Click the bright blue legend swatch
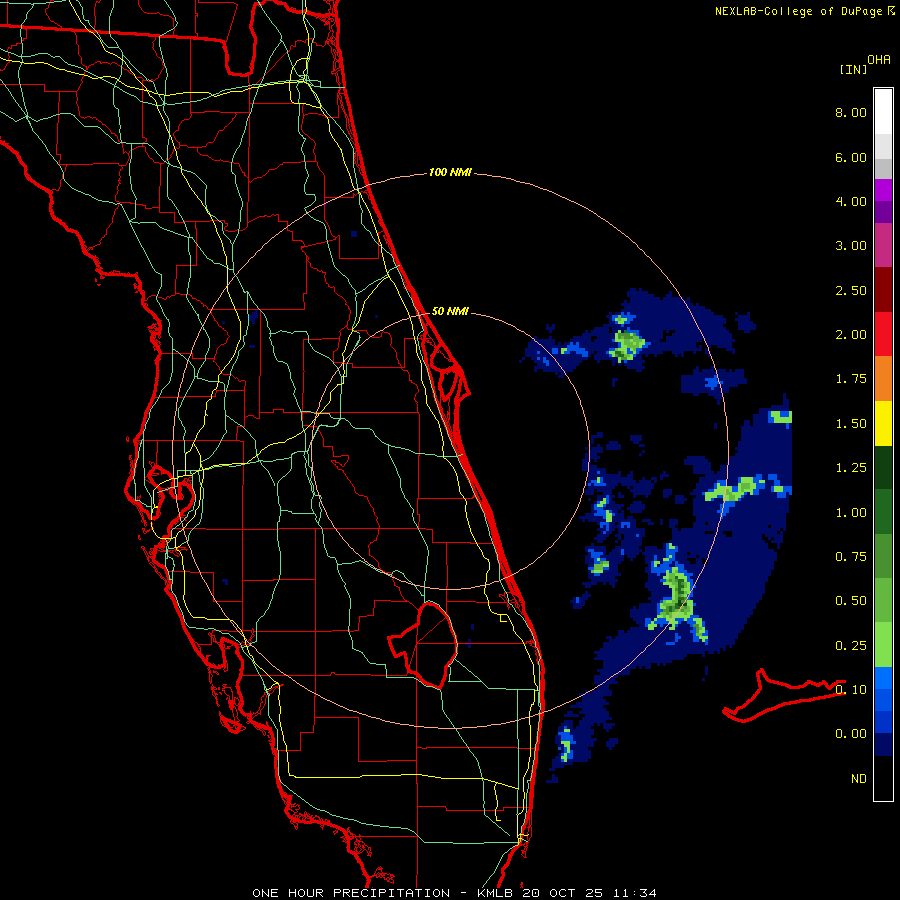Image resolution: width=900 pixels, height=900 pixels. (x=883, y=678)
